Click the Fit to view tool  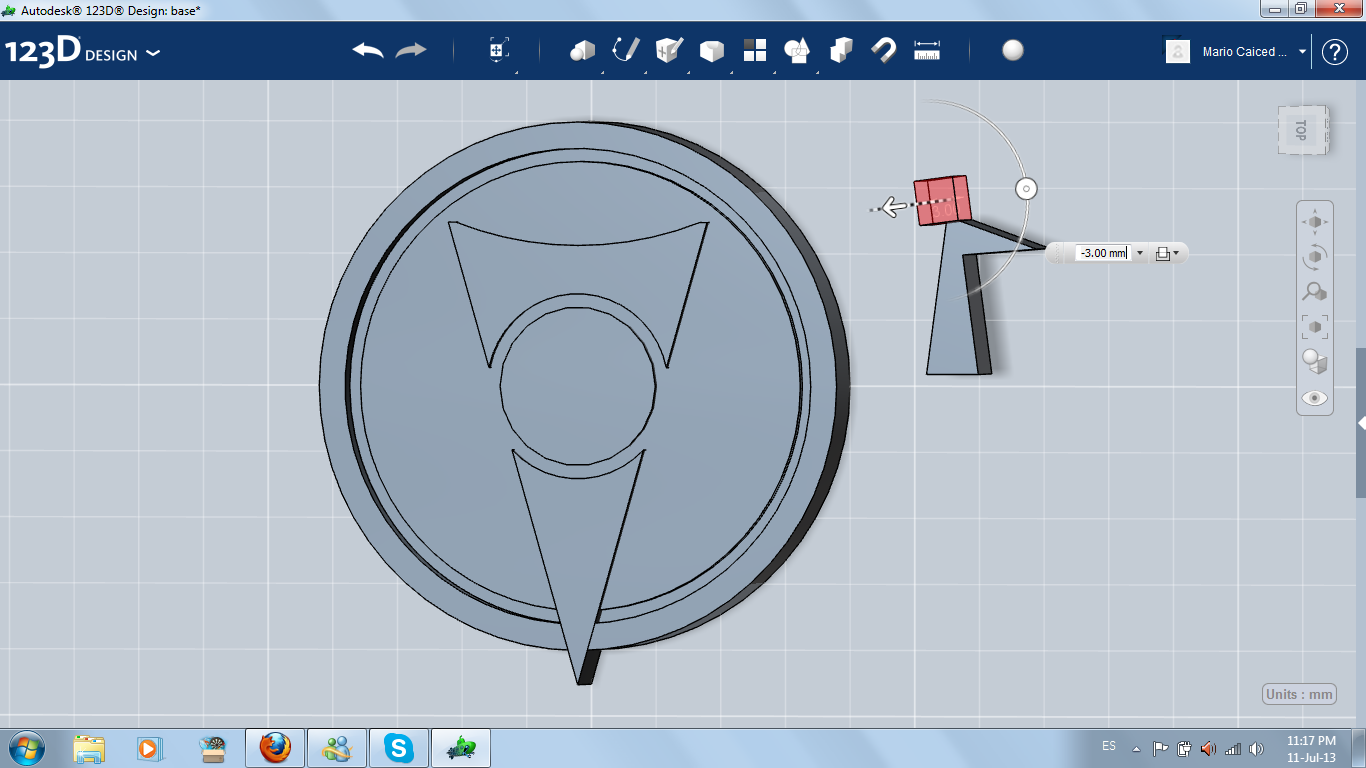1314,327
